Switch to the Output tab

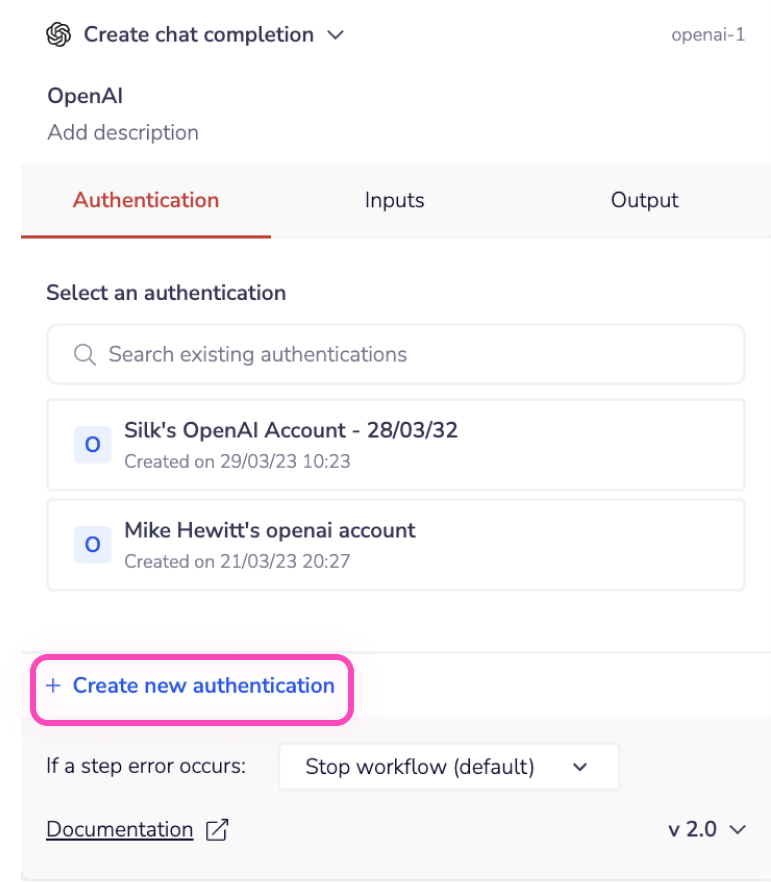point(644,200)
